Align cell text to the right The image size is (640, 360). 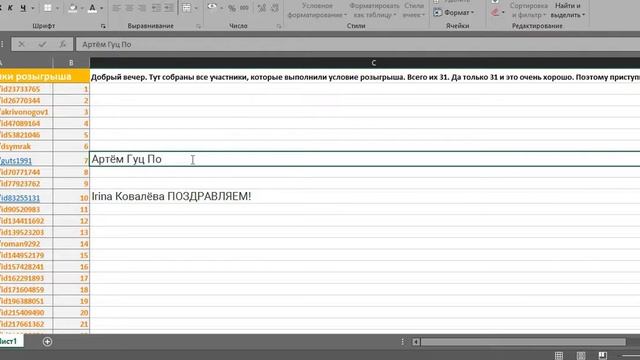tap(142, 8)
